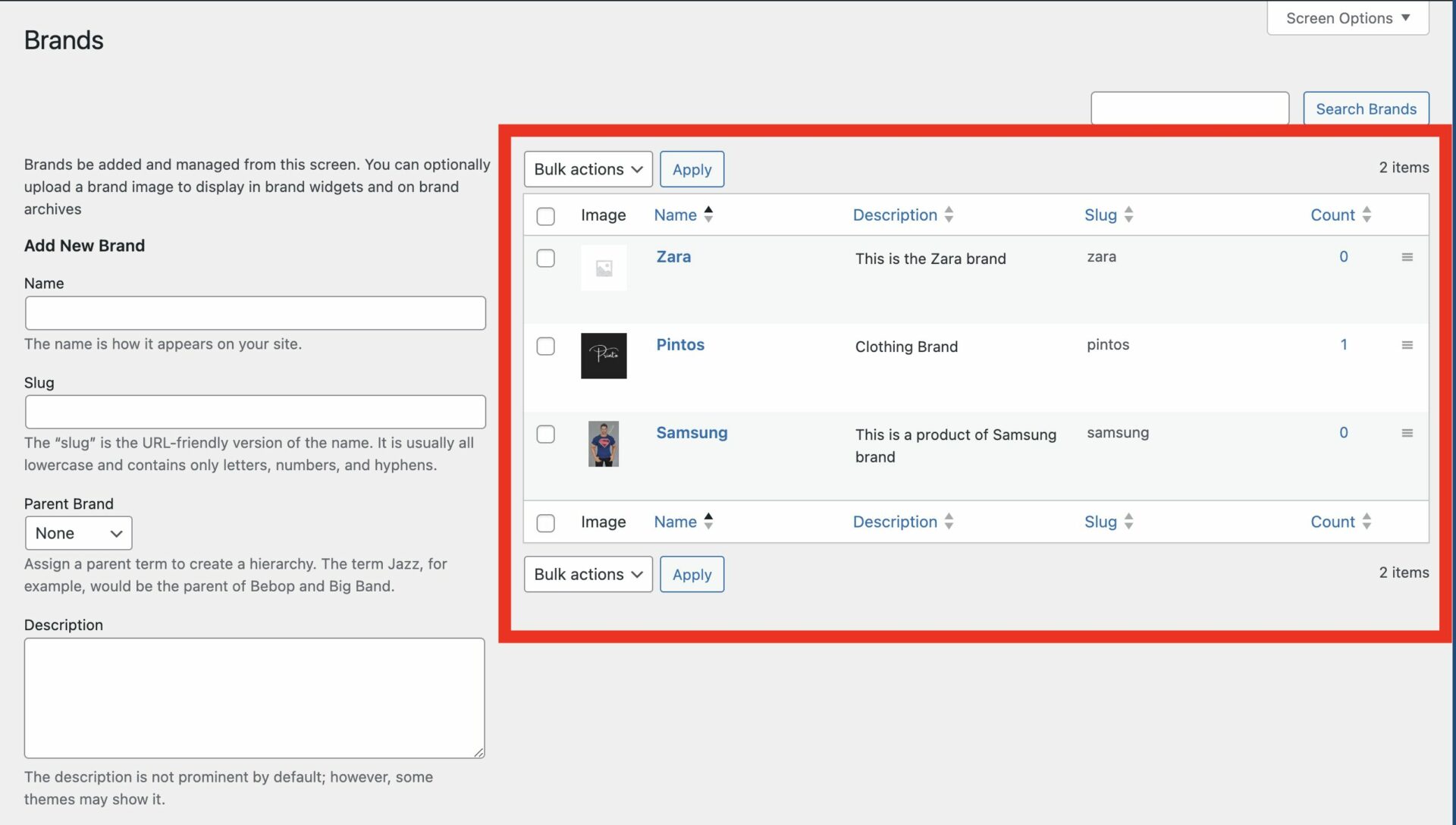This screenshot has height=825, width=1456.
Task: Sort by Name column header link
Action: pyautogui.click(x=675, y=215)
